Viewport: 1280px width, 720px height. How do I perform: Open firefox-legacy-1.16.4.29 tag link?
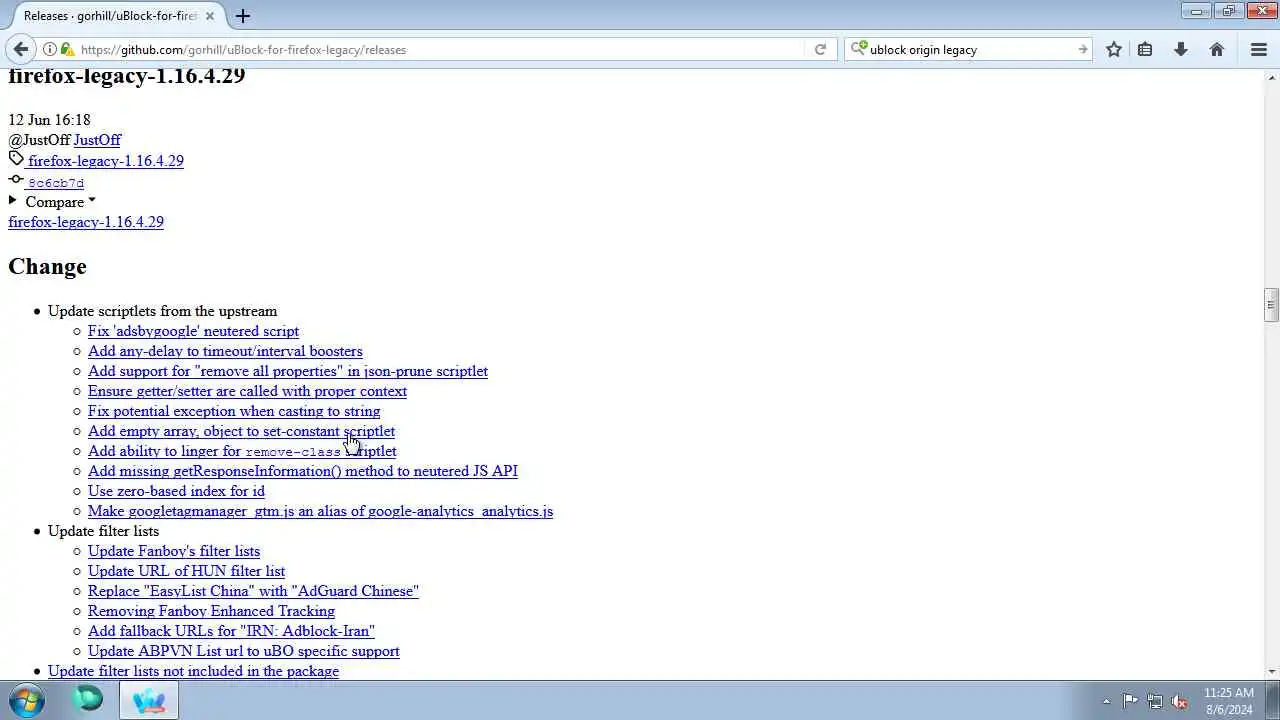pyautogui.click(x=105, y=161)
